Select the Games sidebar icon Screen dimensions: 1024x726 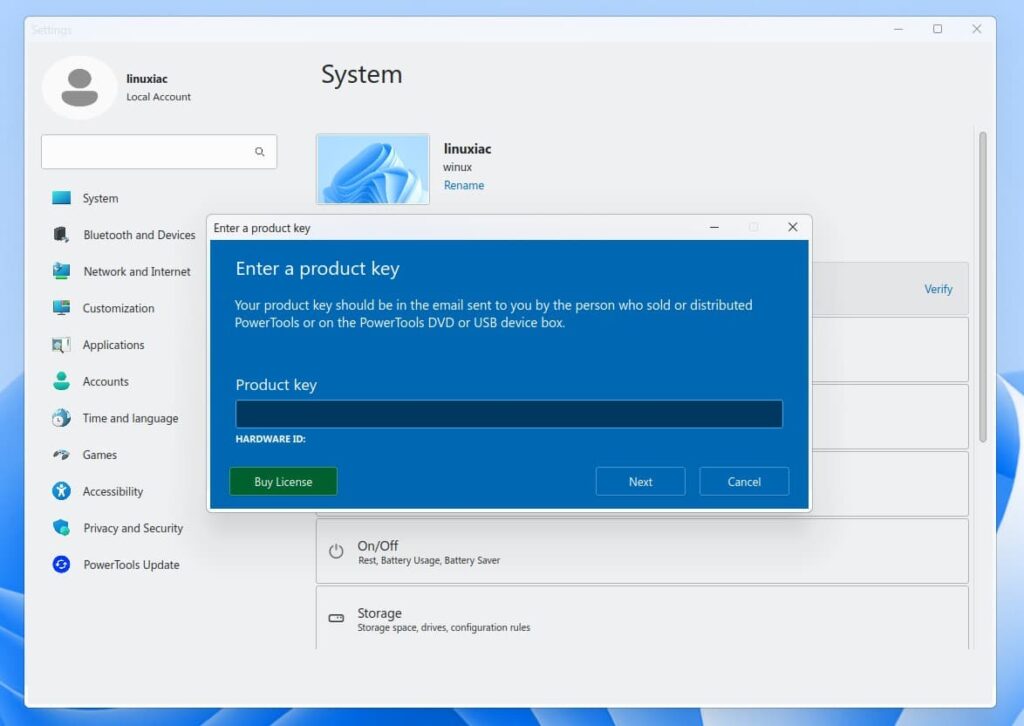60,455
